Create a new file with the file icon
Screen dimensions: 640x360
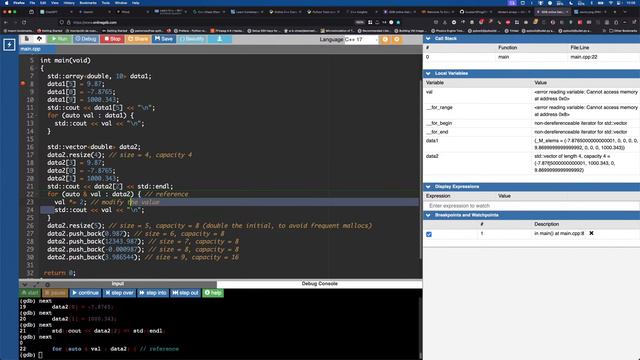(x=27, y=39)
